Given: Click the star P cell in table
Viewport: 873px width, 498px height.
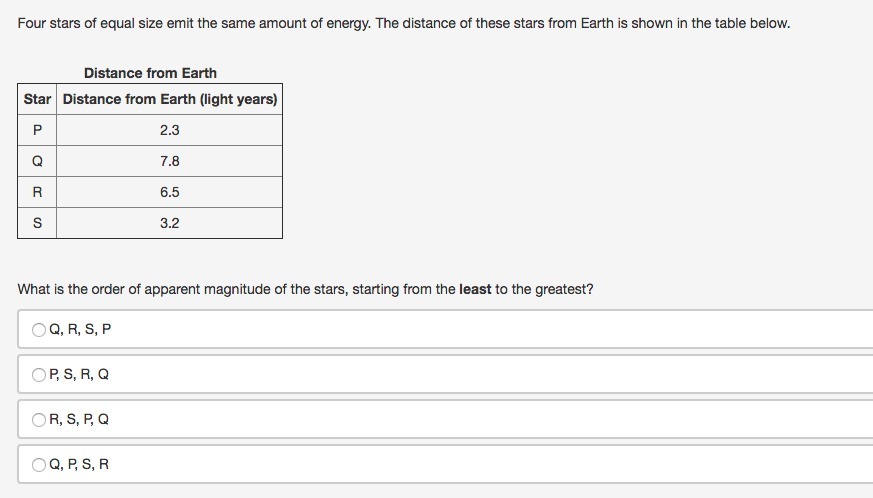Looking at the screenshot, I should pyautogui.click(x=37, y=130).
